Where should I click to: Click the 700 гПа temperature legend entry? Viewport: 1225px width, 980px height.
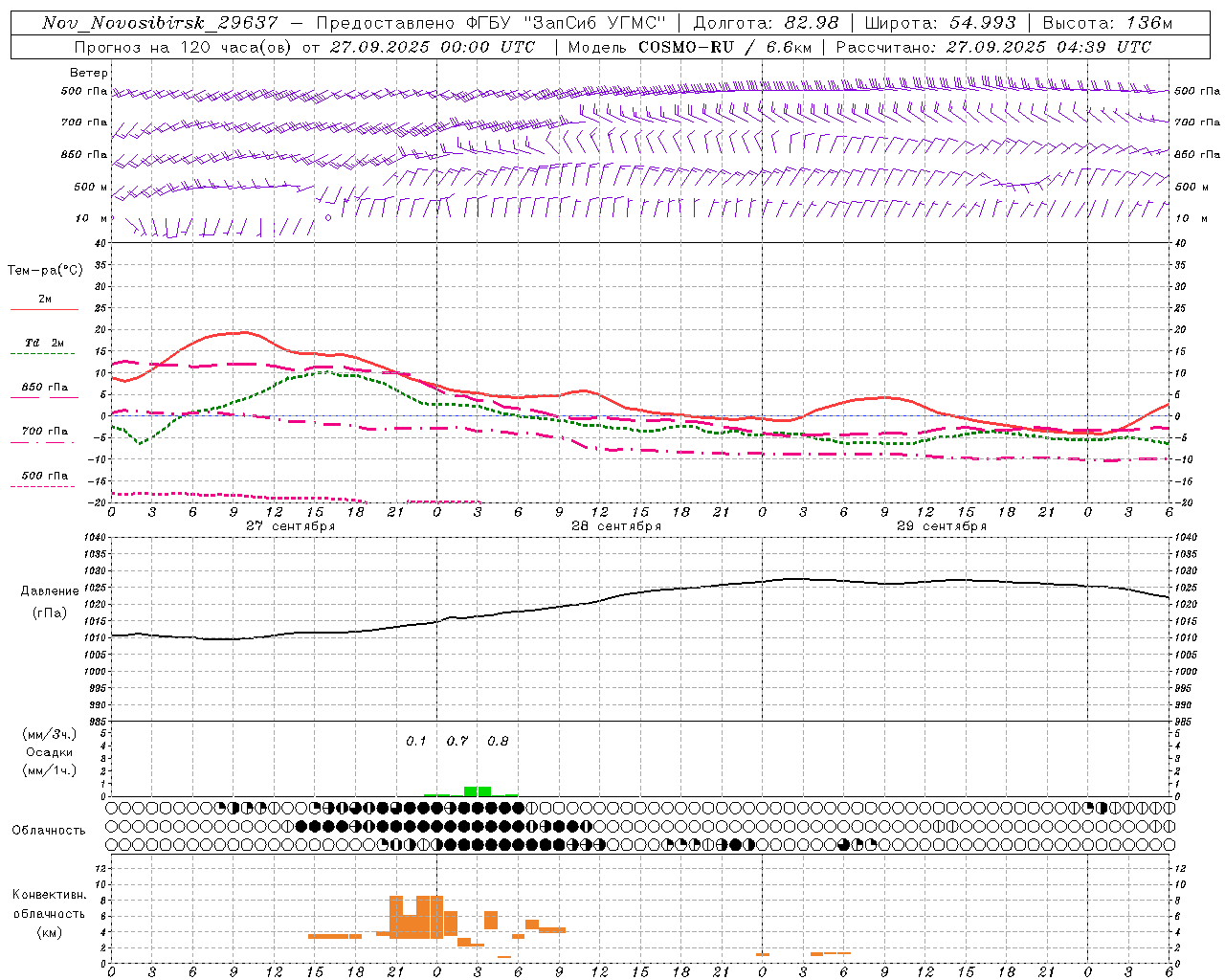click(44, 432)
